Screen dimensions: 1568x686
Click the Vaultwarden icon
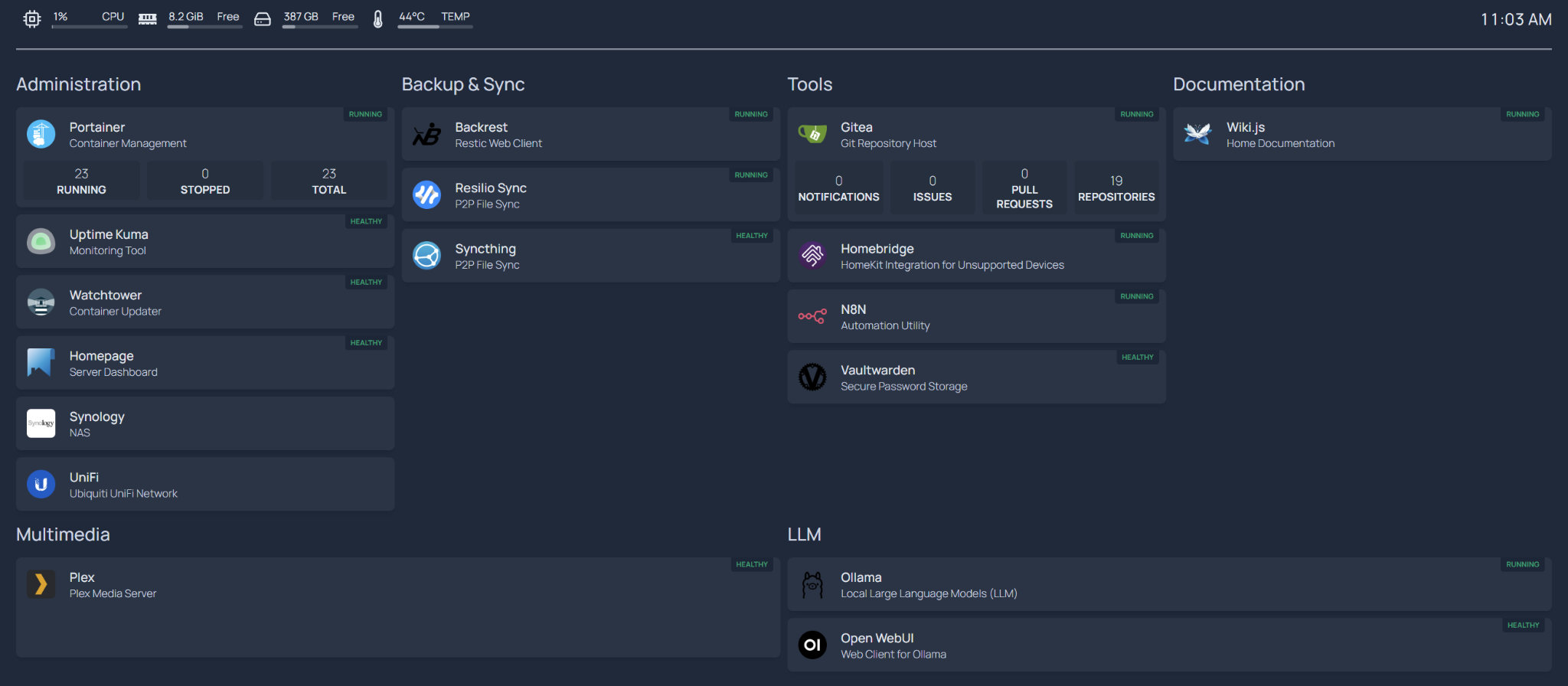coord(812,377)
